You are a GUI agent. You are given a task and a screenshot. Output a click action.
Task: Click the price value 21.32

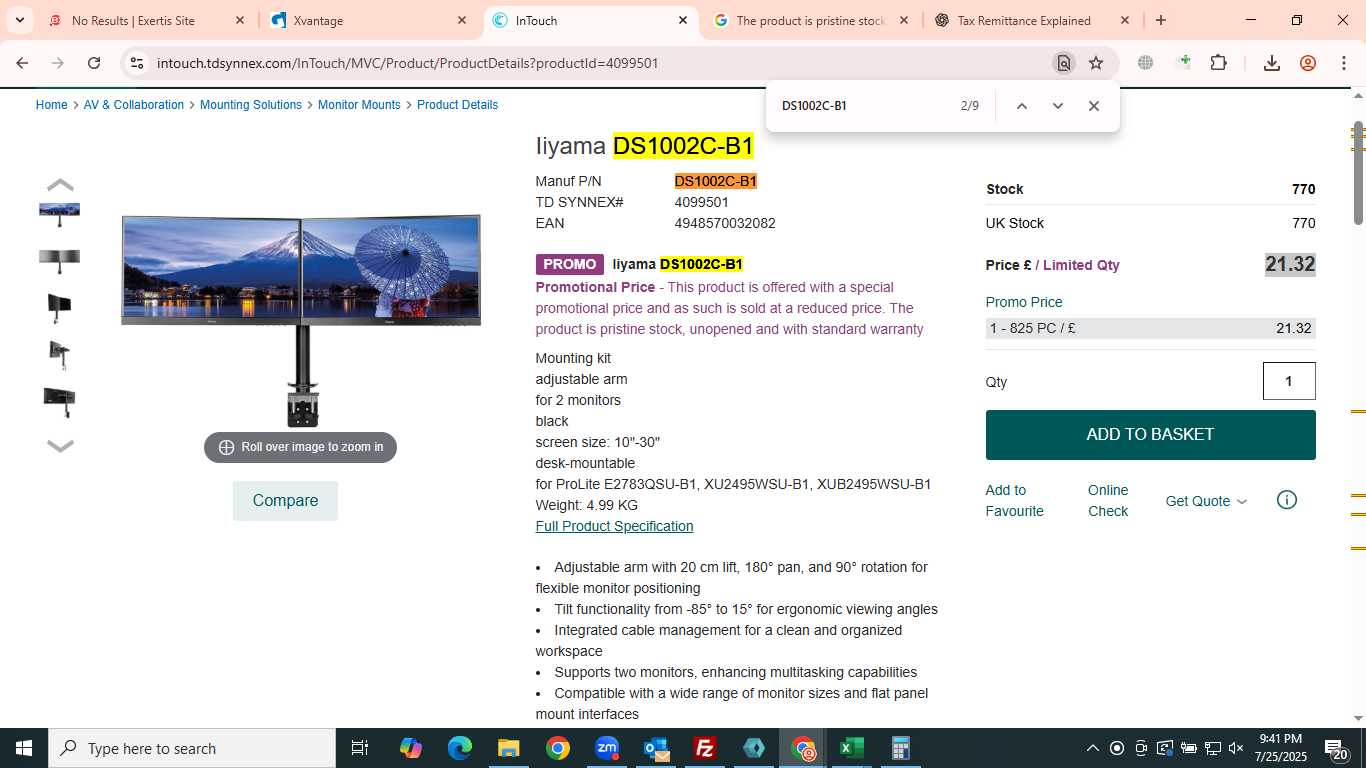coord(1290,264)
